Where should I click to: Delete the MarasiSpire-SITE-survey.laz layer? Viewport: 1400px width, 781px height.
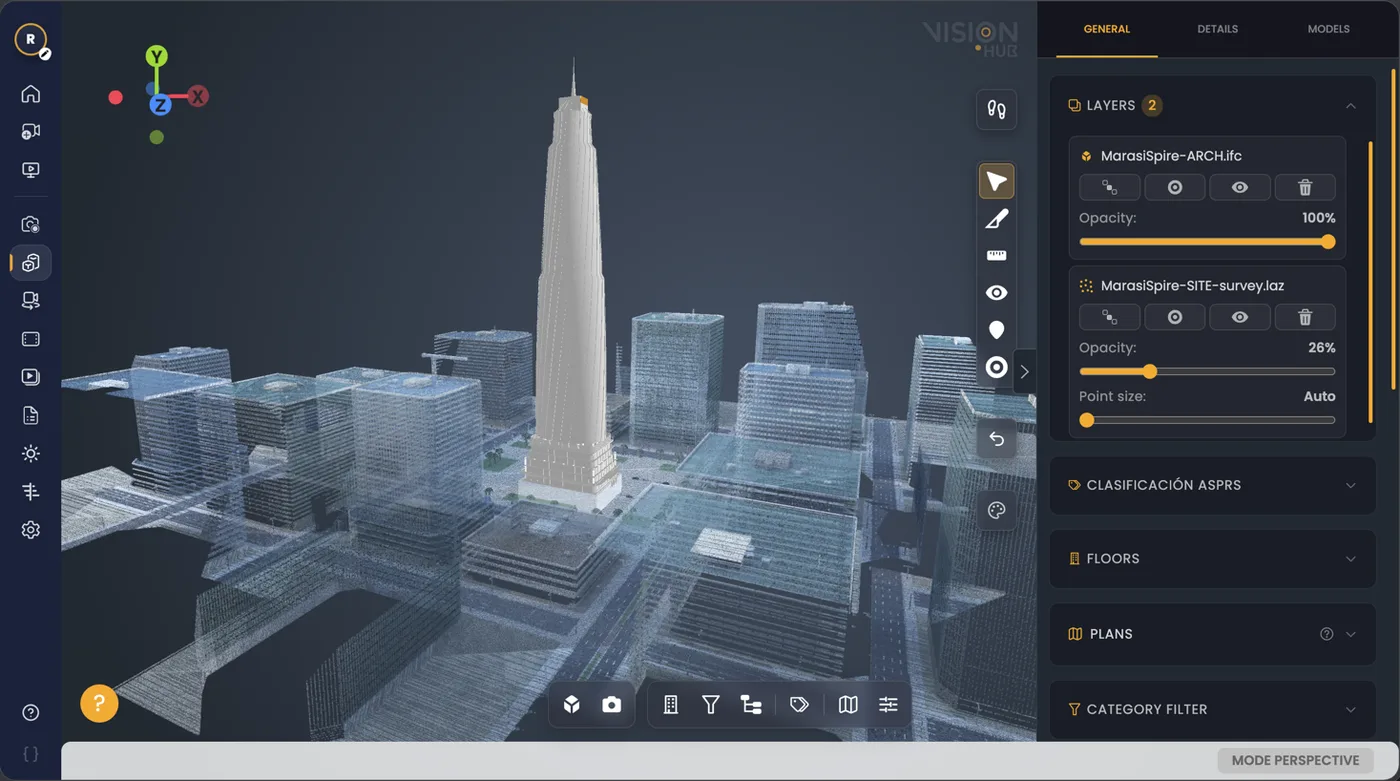[x=1305, y=317]
